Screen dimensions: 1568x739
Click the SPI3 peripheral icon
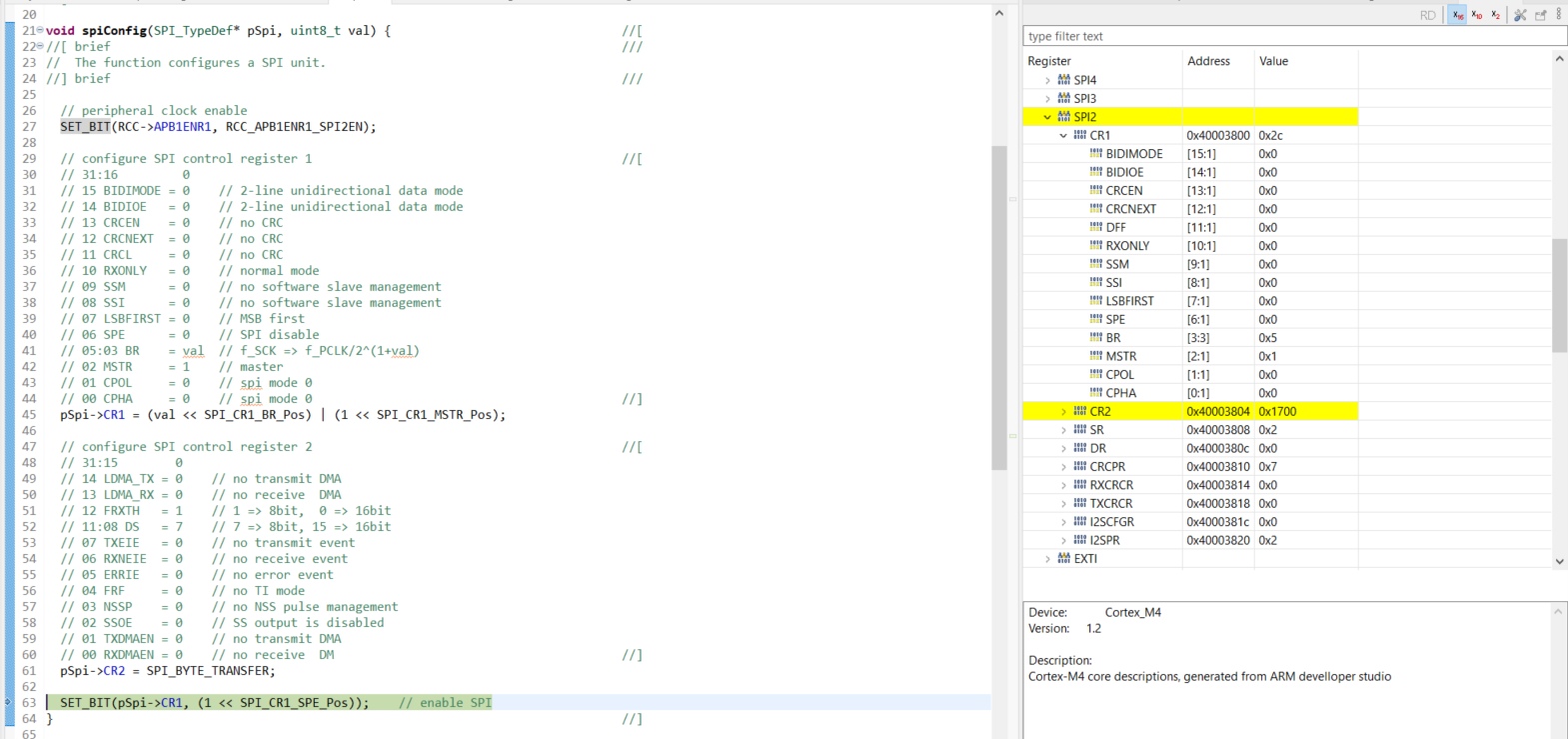tap(1063, 99)
